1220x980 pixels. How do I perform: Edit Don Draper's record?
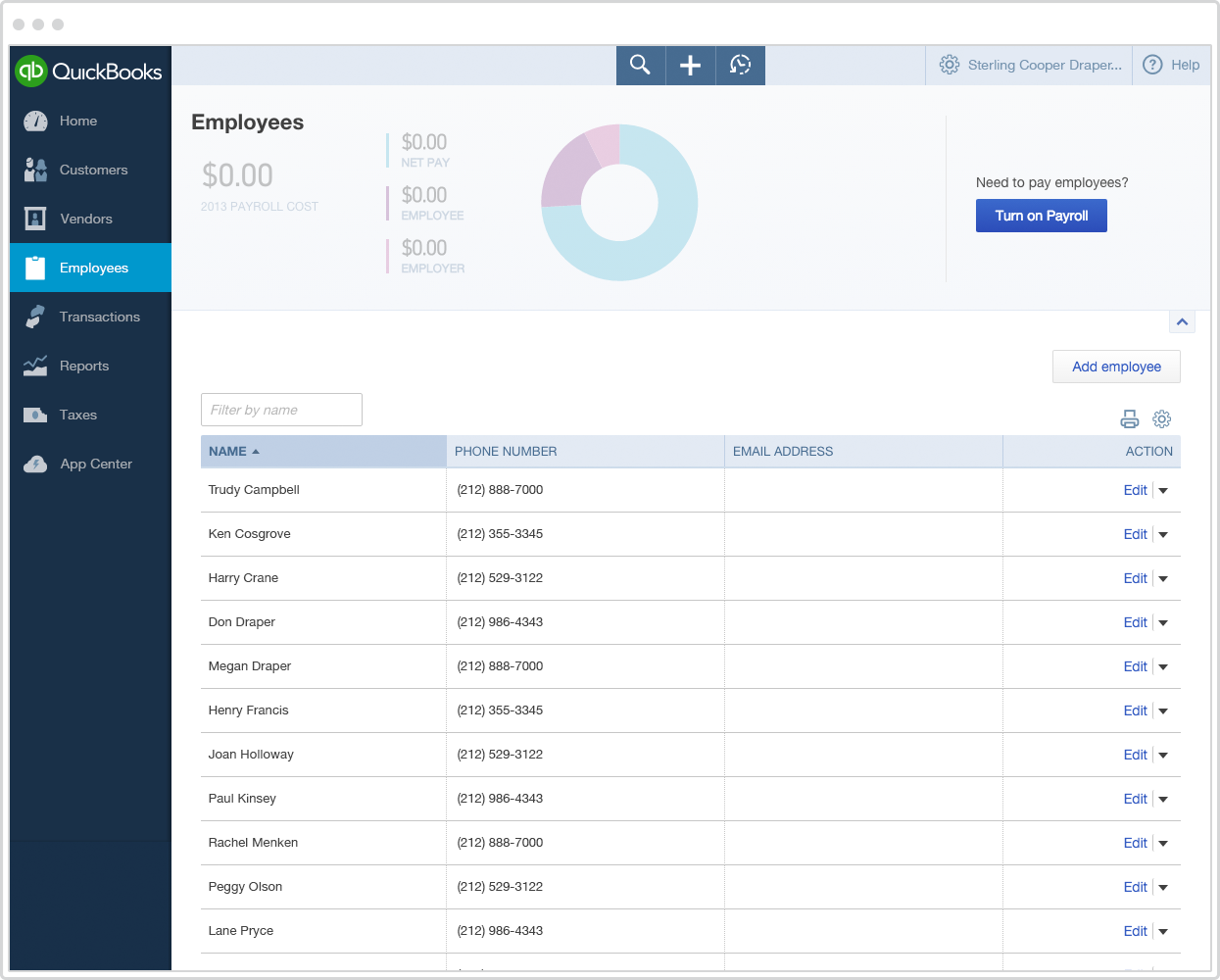pyautogui.click(x=1135, y=622)
